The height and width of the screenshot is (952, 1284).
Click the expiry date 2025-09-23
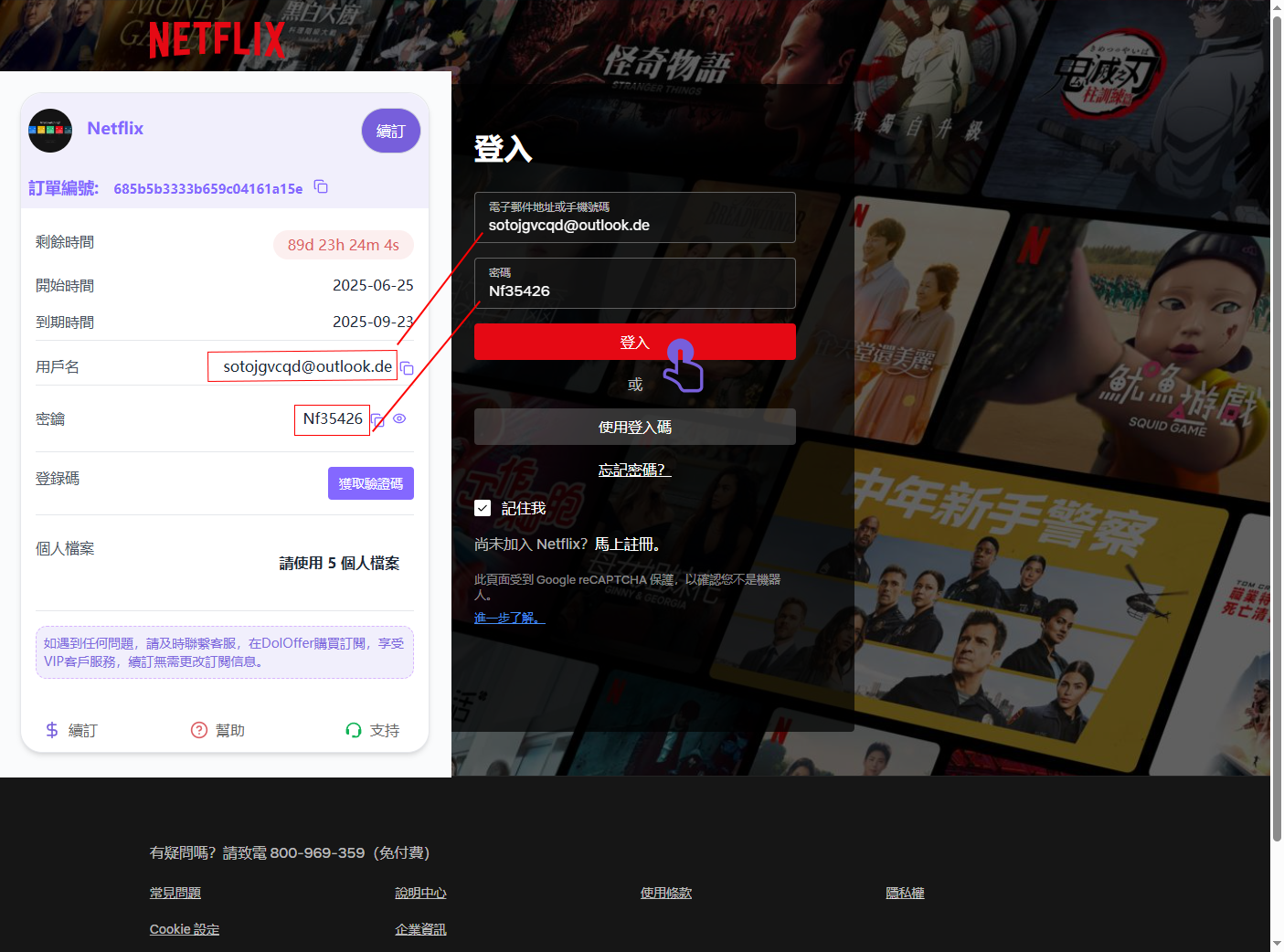[x=373, y=322]
